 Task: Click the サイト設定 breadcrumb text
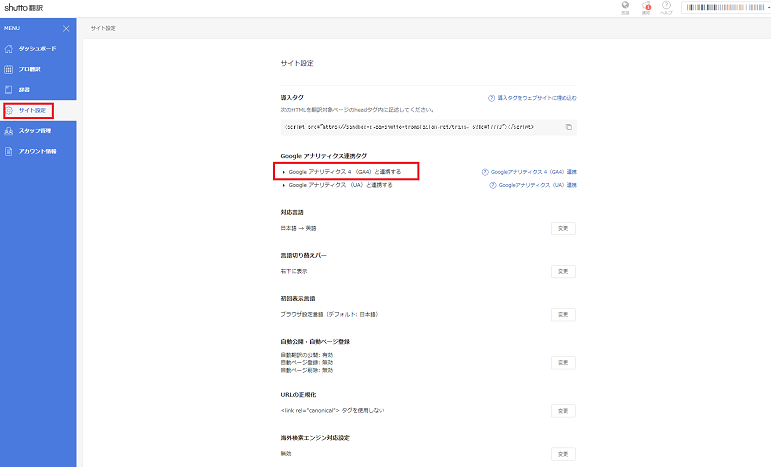pos(103,28)
